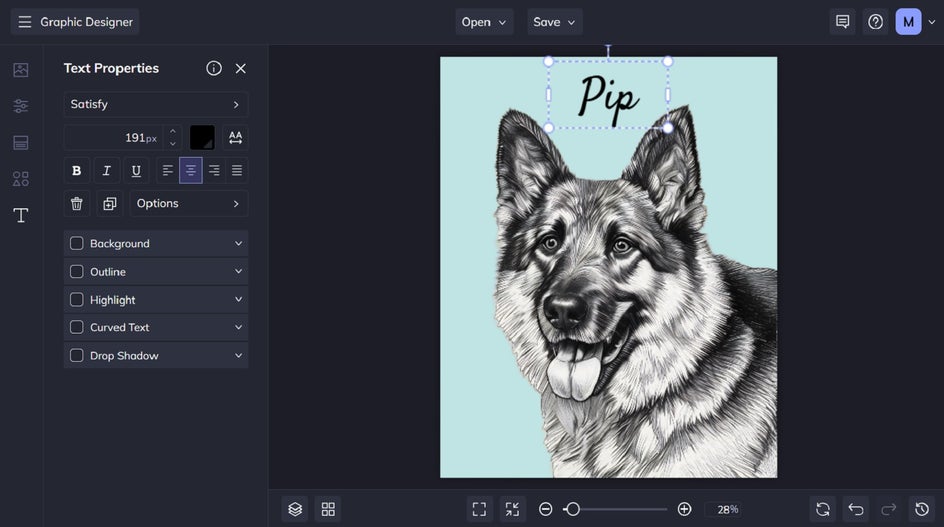Open the Layers panel icon
This screenshot has width=944, height=527.
pos(294,509)
